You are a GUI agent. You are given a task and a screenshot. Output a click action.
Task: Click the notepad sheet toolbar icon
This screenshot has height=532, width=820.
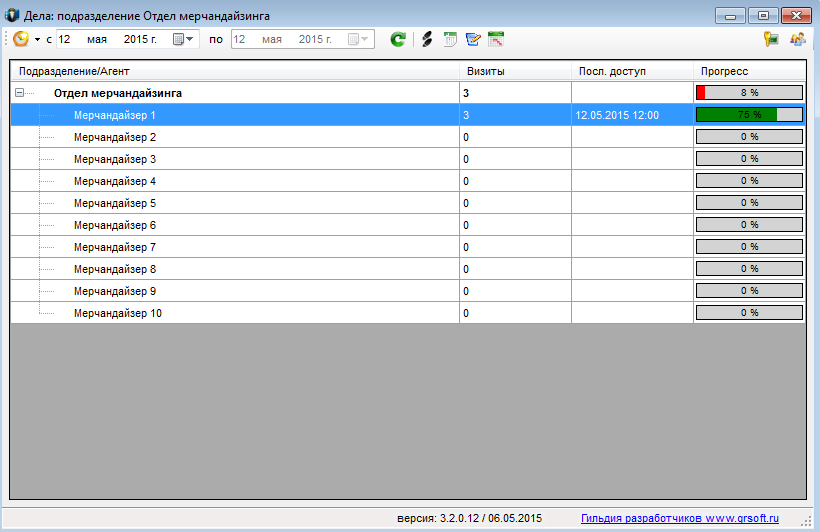[450, 40]
